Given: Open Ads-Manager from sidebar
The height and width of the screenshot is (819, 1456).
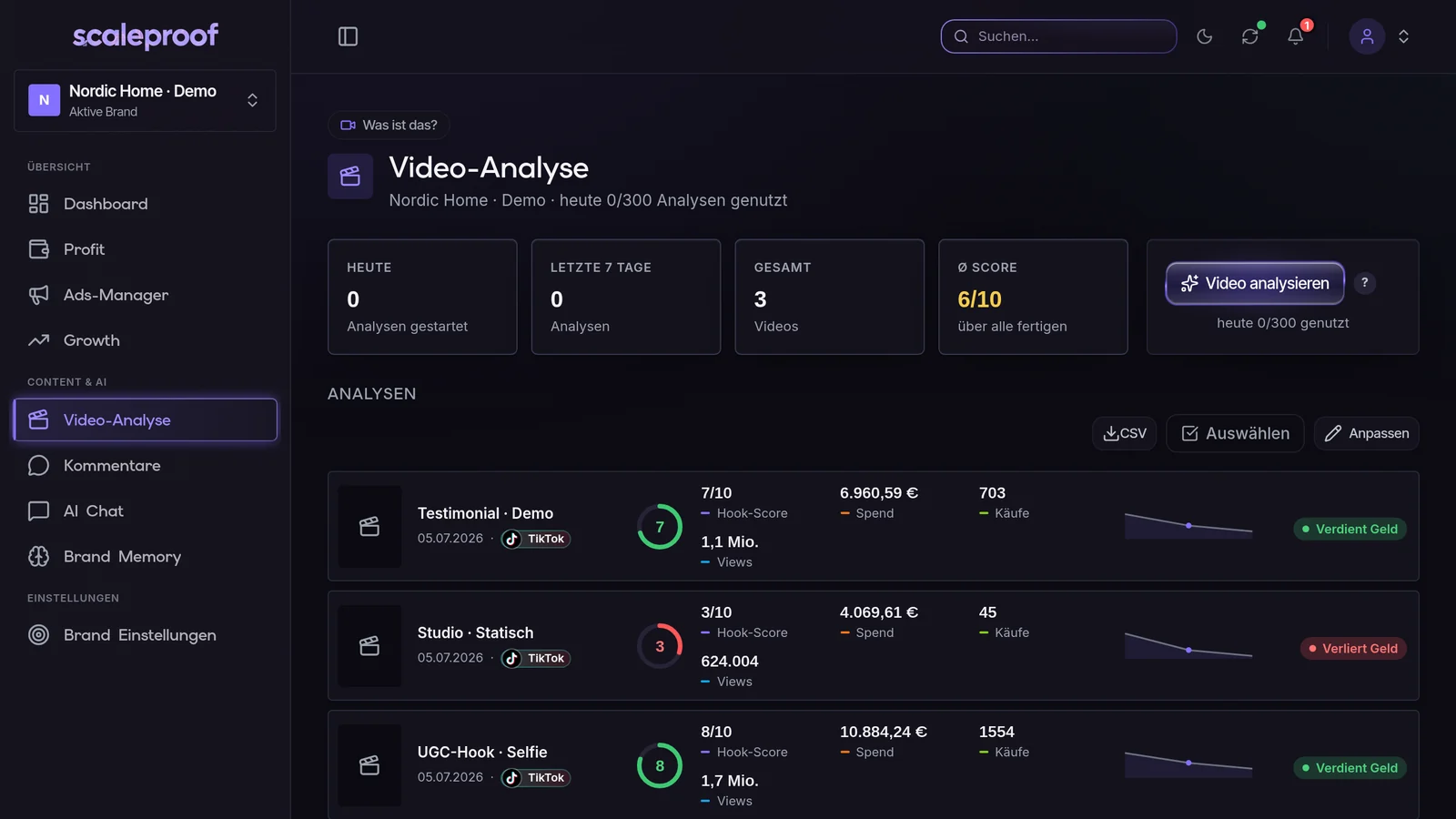Looking at the screenshot, I should (145, 295).
